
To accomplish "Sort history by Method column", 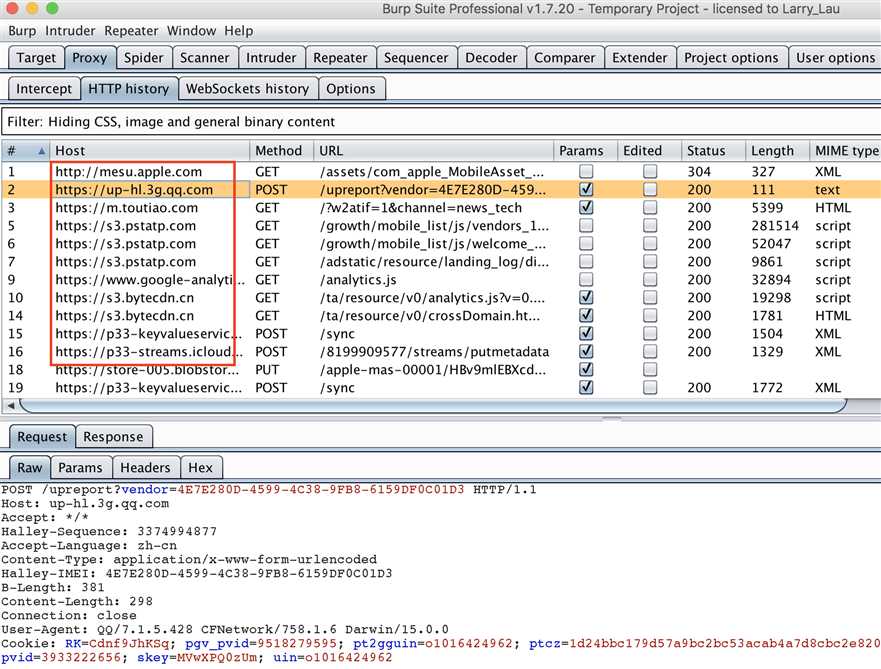I will pyautogui.click(x=281, y=151).
